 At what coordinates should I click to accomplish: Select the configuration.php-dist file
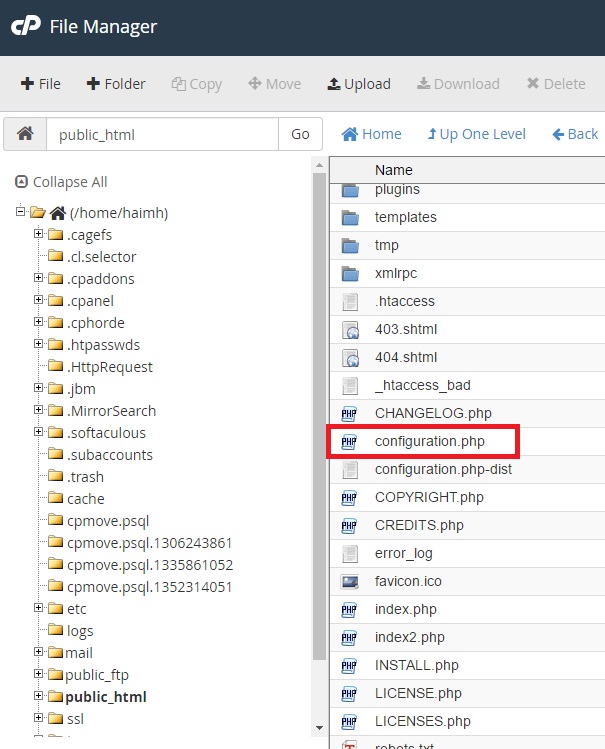click(443, 470)
